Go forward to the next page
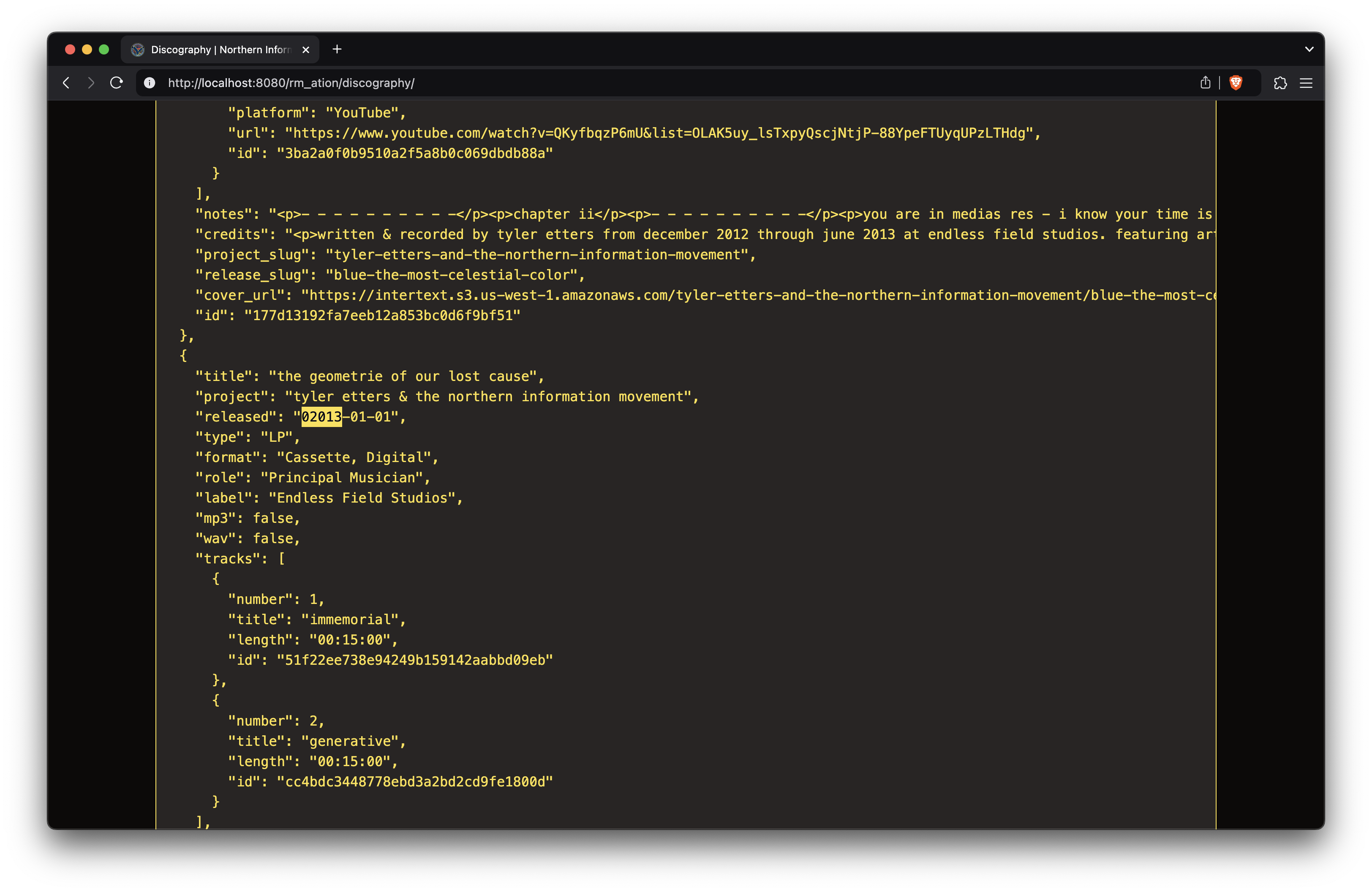The height and width of the screenshot is (892, 1372). pos(91,83)
